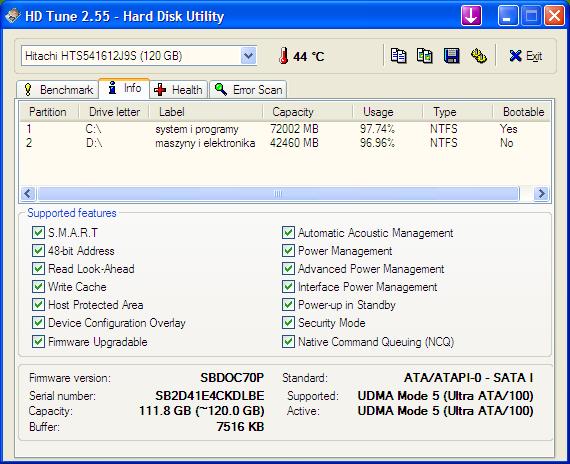570x464 pixels.
Task: Toggle Automatic Acoustic Management checkbox
Action: point(288,232)
